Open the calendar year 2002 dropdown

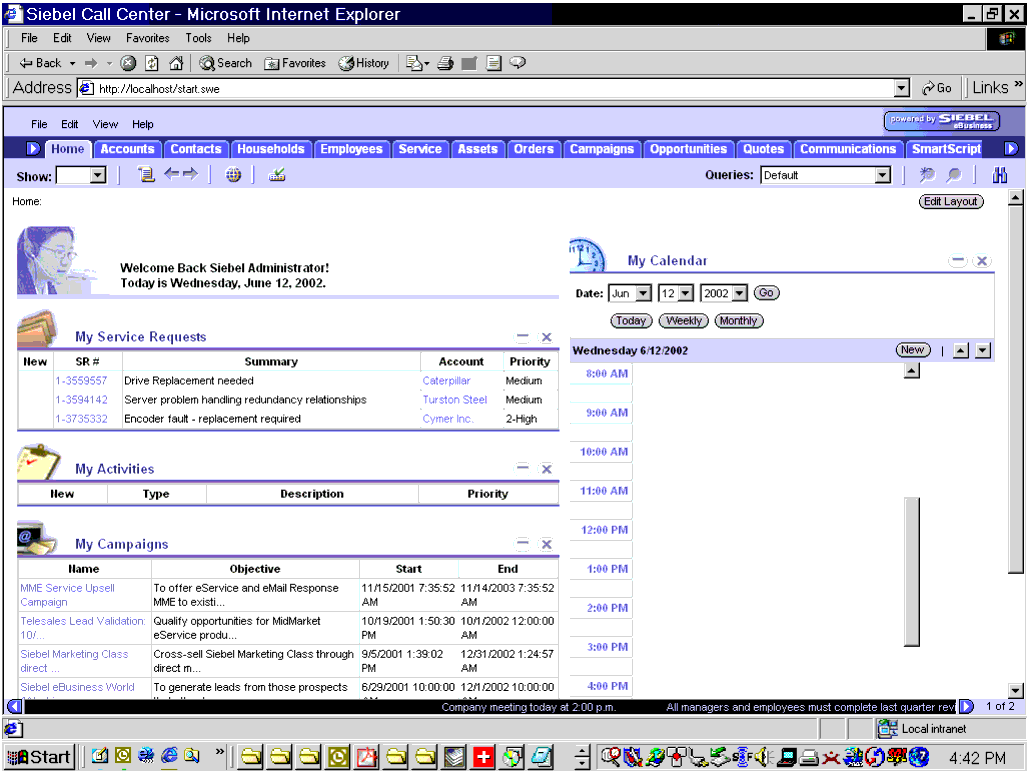tap(740, 293)
